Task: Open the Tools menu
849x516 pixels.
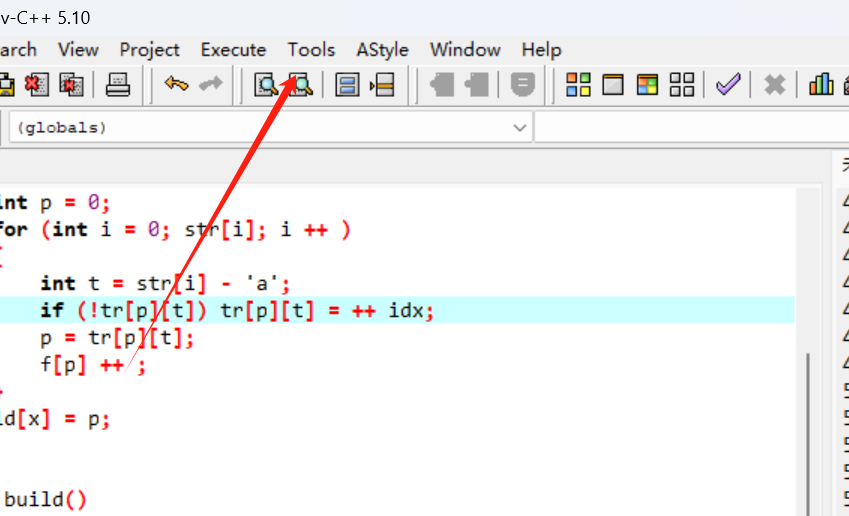Action: coord(311,49)
